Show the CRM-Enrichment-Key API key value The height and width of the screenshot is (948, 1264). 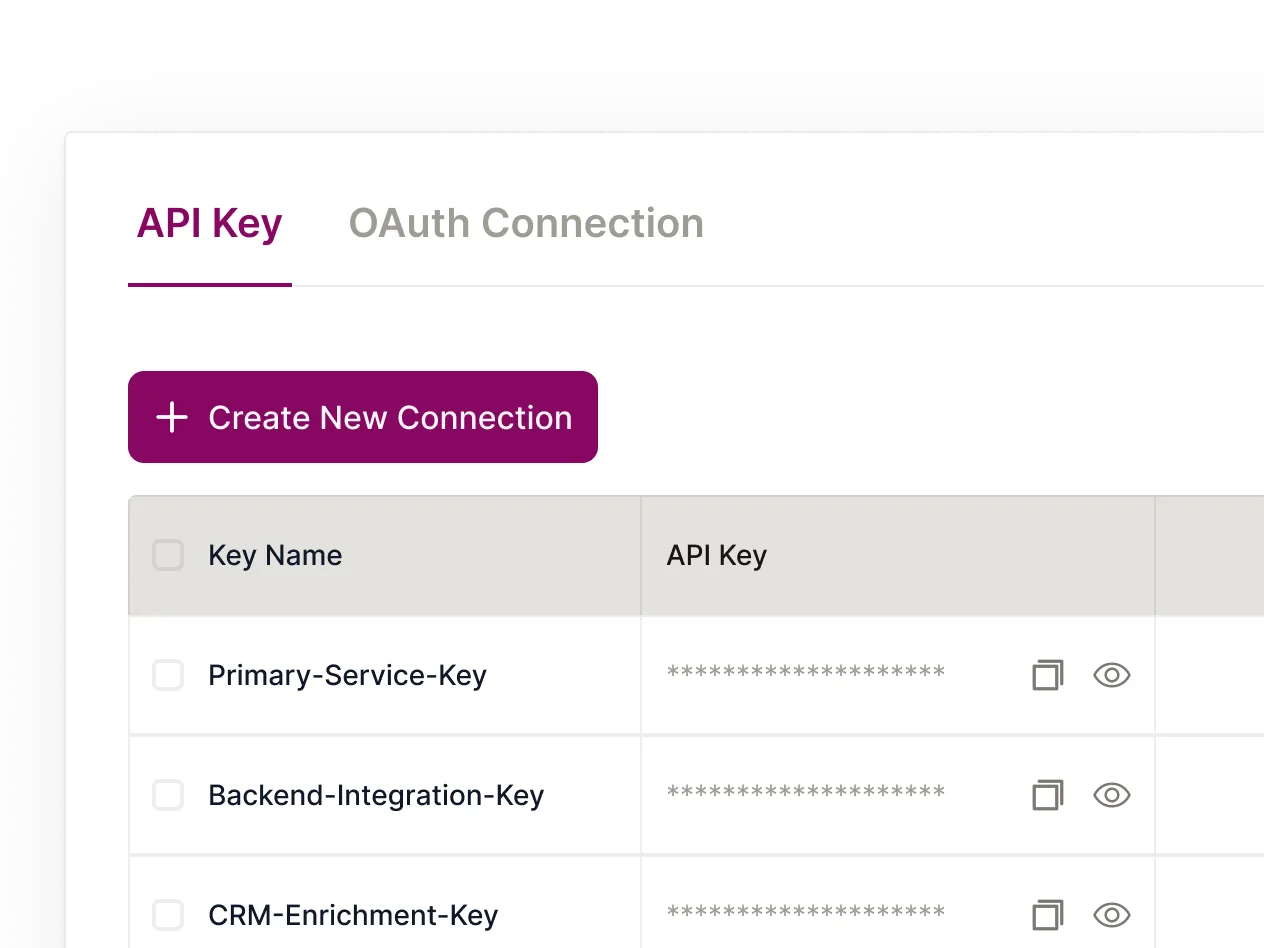click(x=1112, y=915)
